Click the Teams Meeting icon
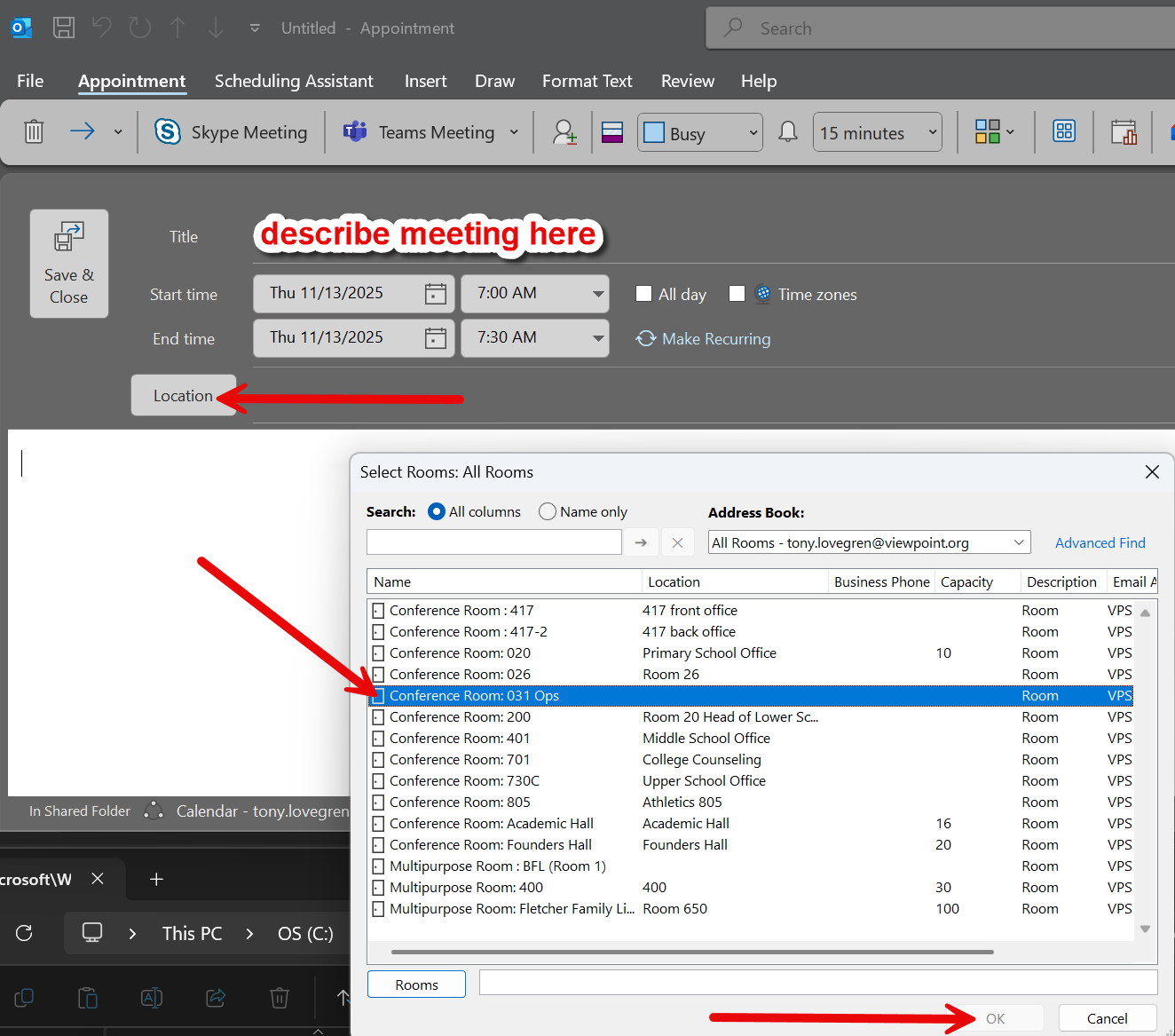Viewport: 1175px width, 1036px height. 356,132
